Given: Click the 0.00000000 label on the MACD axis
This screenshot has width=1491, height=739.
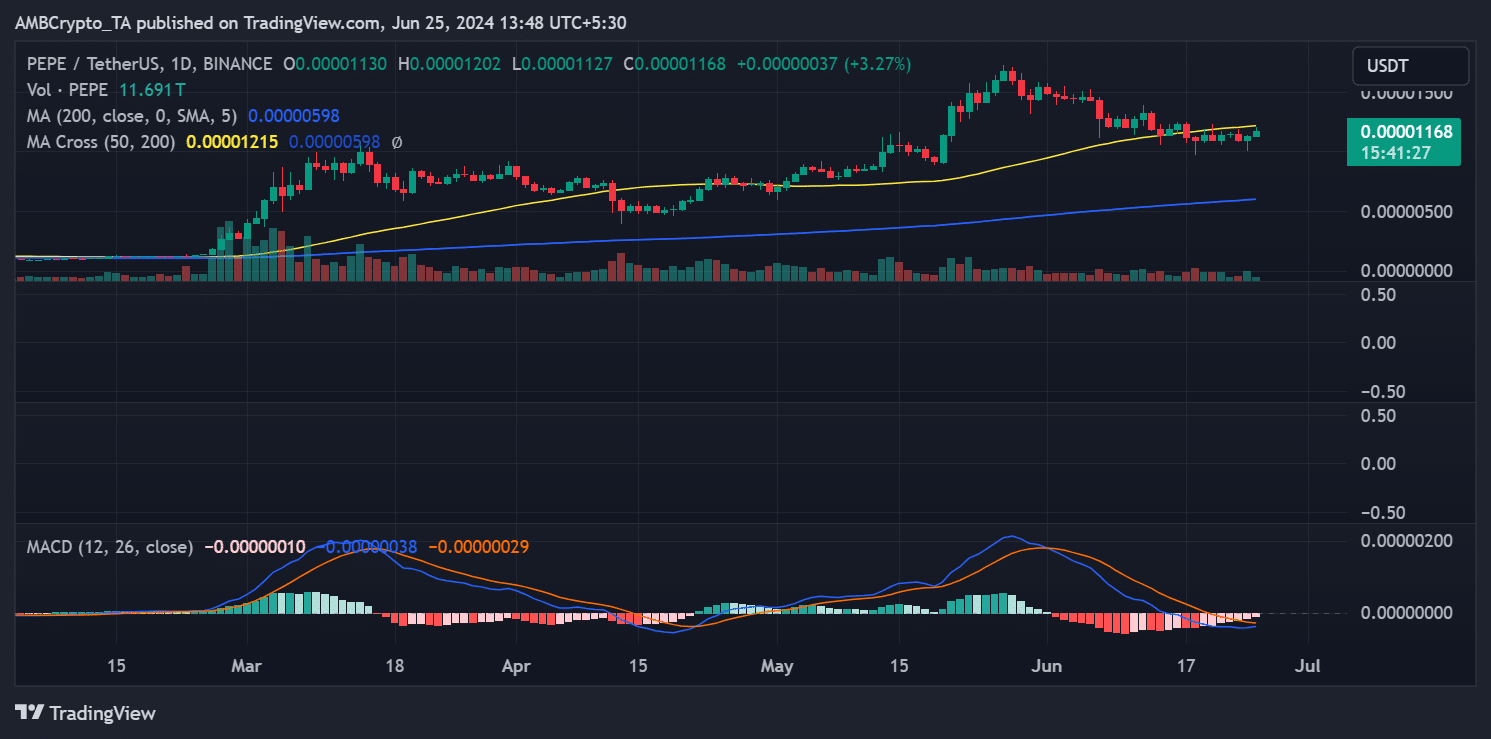Looking at the screenshot, I should (1406, 612).
